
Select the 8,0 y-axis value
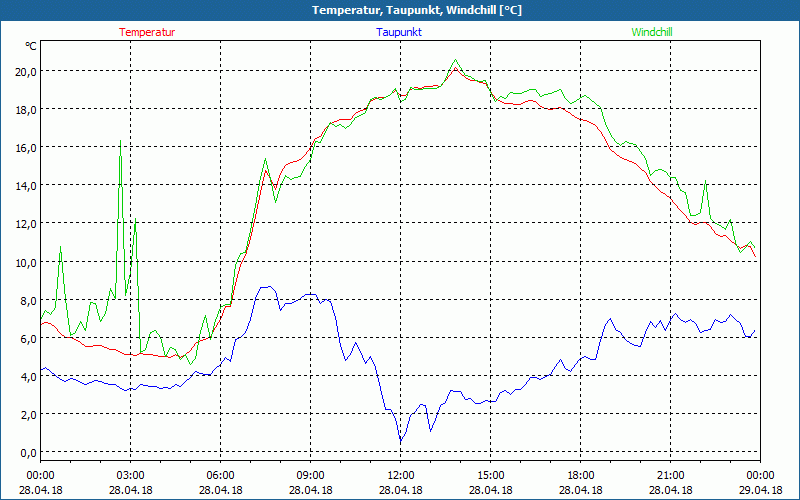28,301
